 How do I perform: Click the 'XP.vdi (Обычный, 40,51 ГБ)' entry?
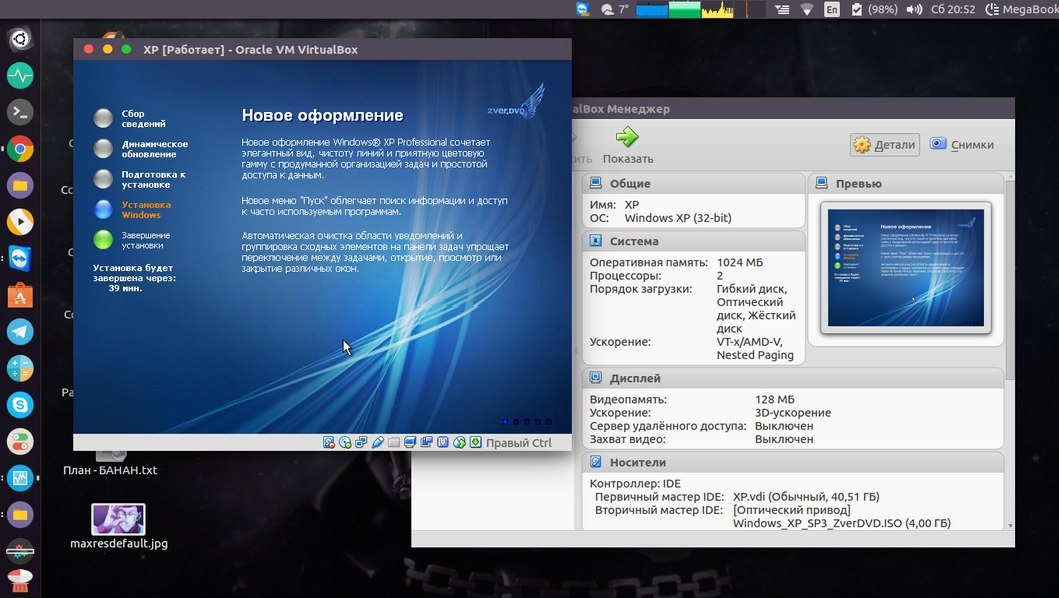tap(806, 497)
